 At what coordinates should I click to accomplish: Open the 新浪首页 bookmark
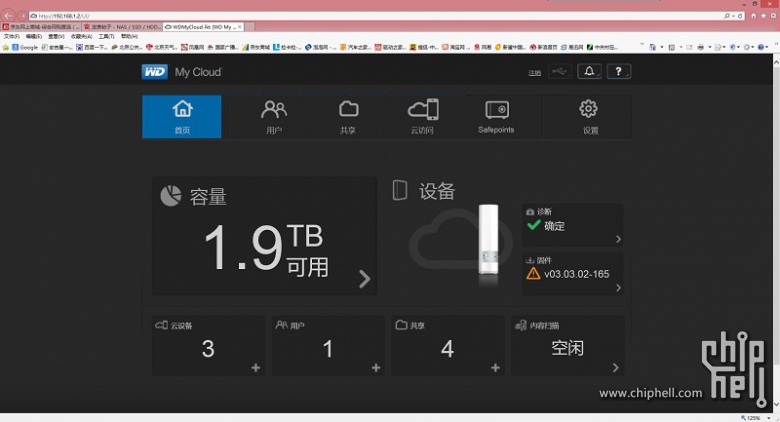click(543, 47)
